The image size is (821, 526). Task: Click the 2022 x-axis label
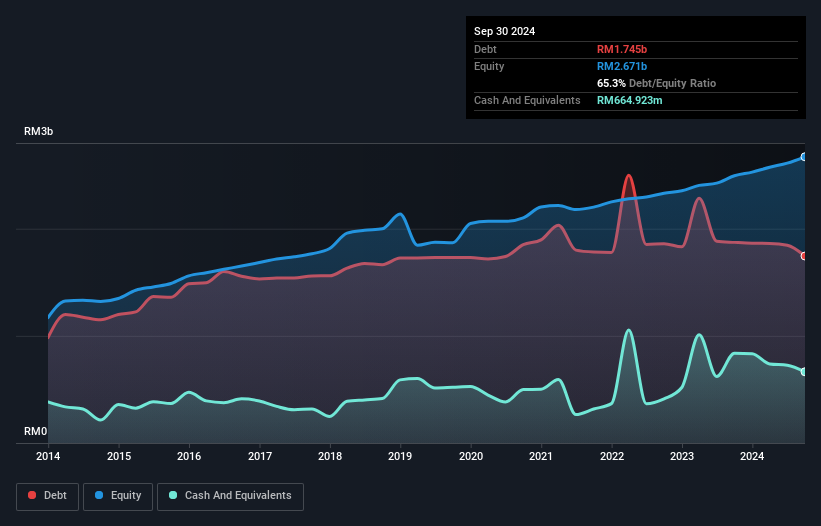pyautogui.click(x=612, y=456)
